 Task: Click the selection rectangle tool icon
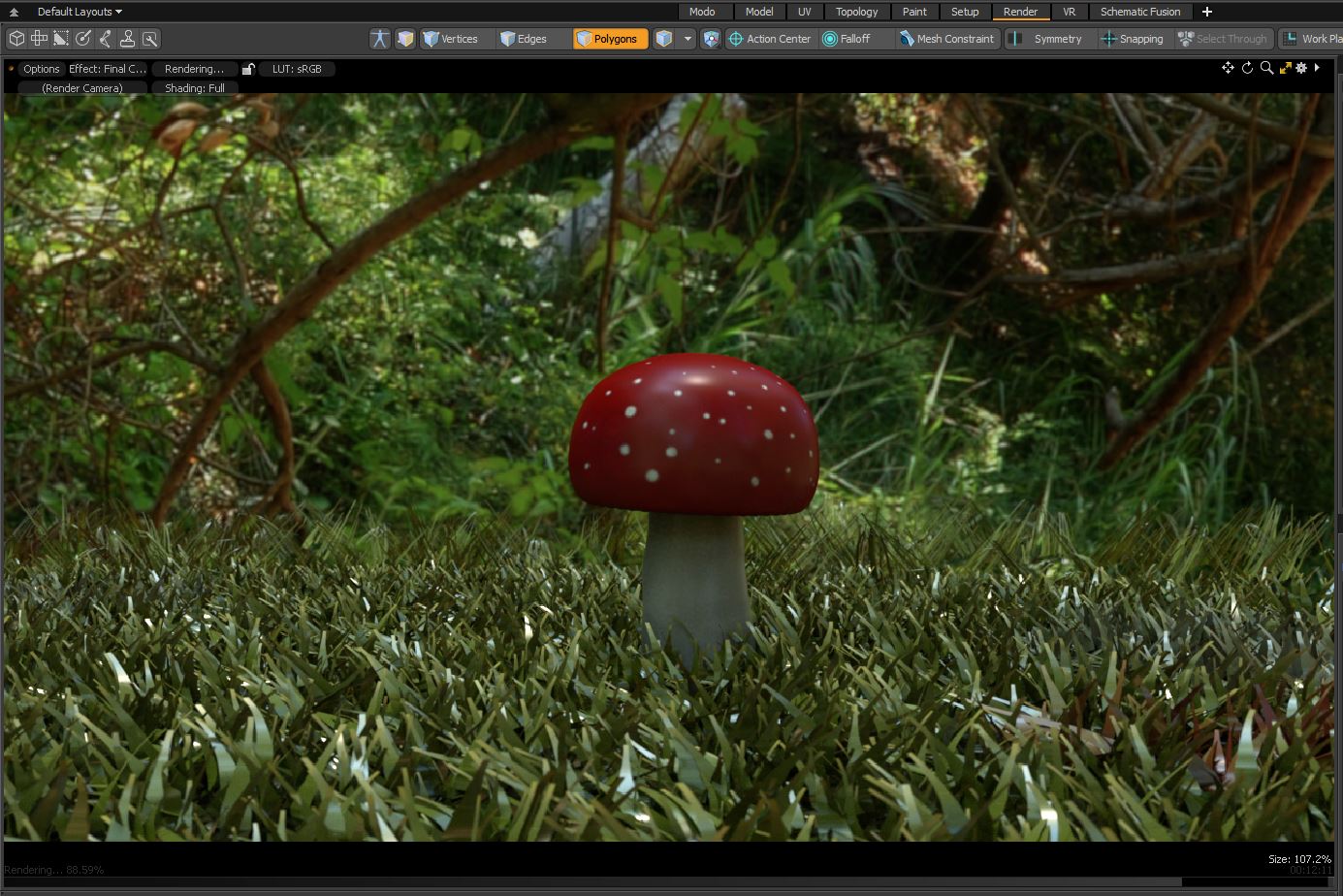pos(61,39)
